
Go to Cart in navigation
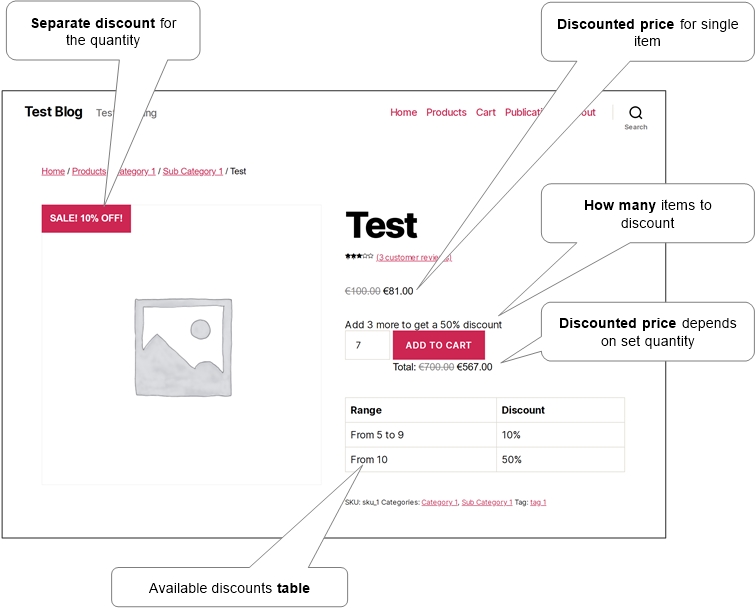485,112
